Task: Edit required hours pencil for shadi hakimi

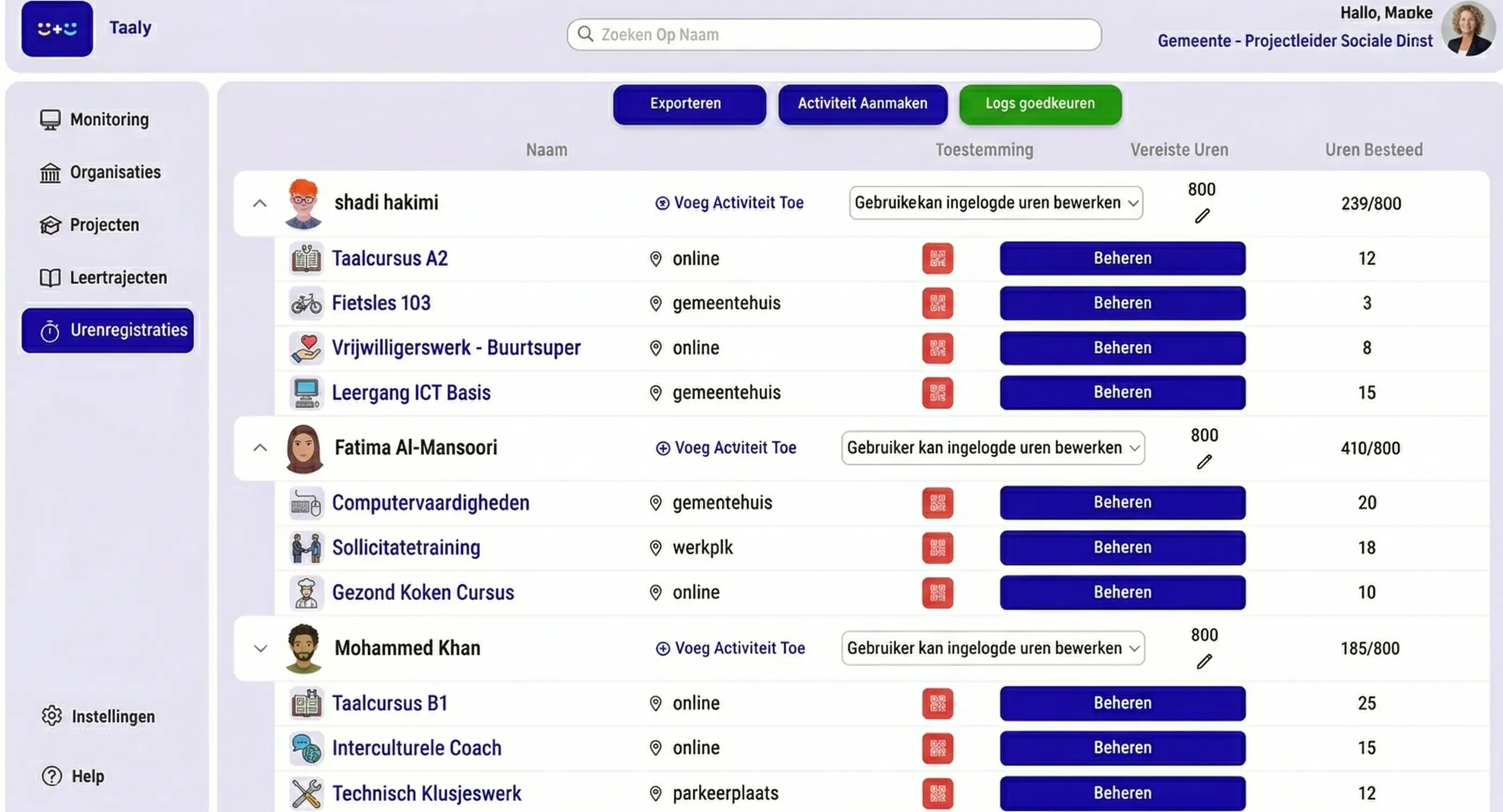Action: pos(1202,216)
